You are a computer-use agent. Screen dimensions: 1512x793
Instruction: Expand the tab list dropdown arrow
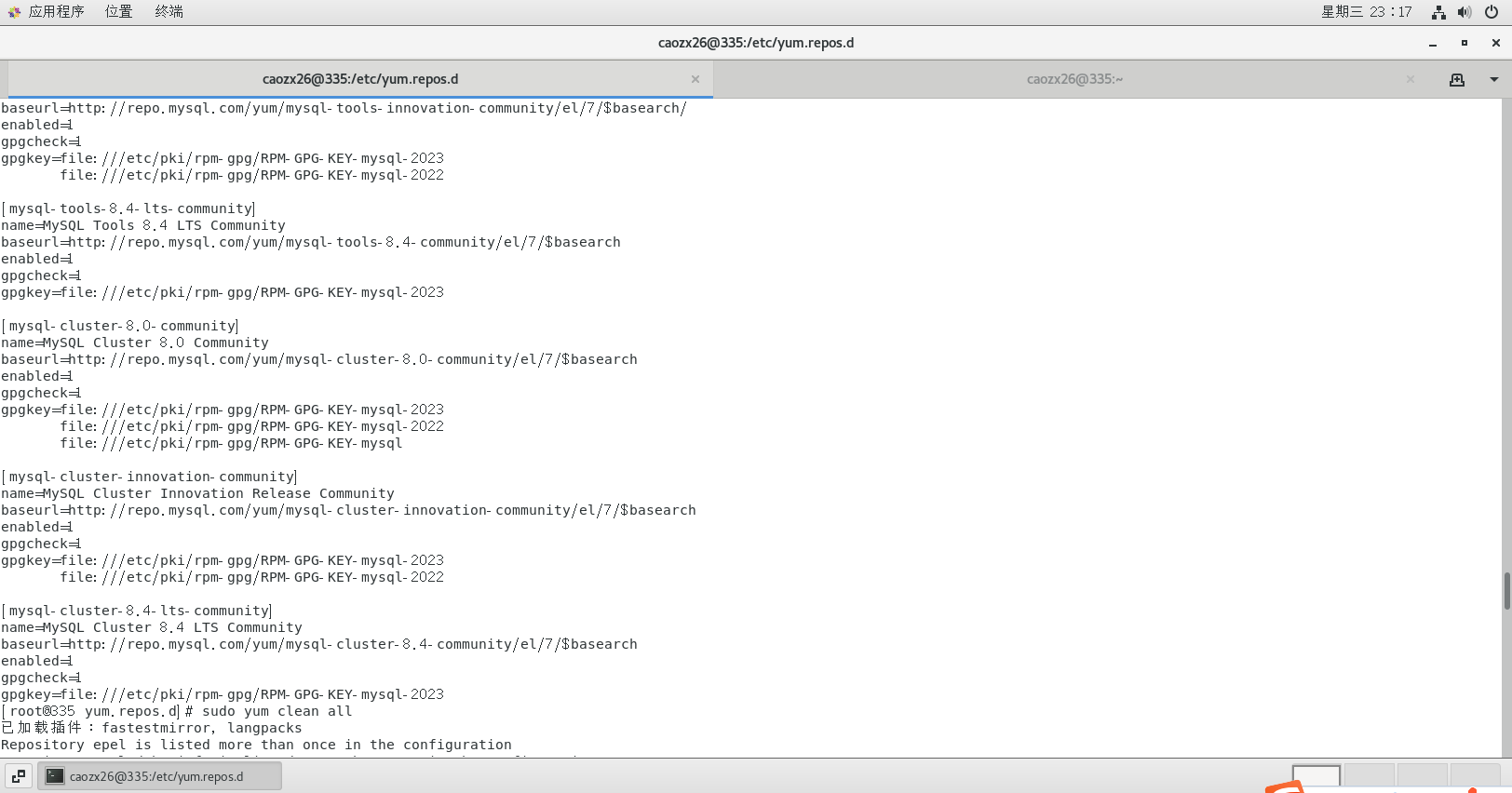click(1494, 80)
